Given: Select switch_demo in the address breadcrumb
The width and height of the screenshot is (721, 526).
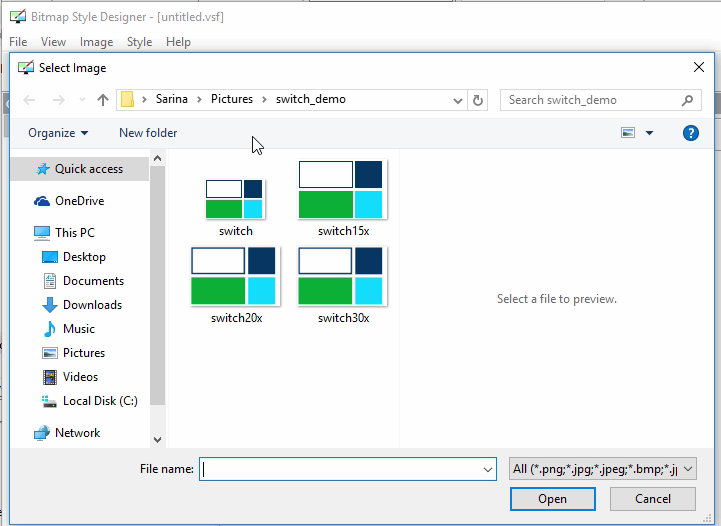Looking at the screenshot, I should [311, 99].
